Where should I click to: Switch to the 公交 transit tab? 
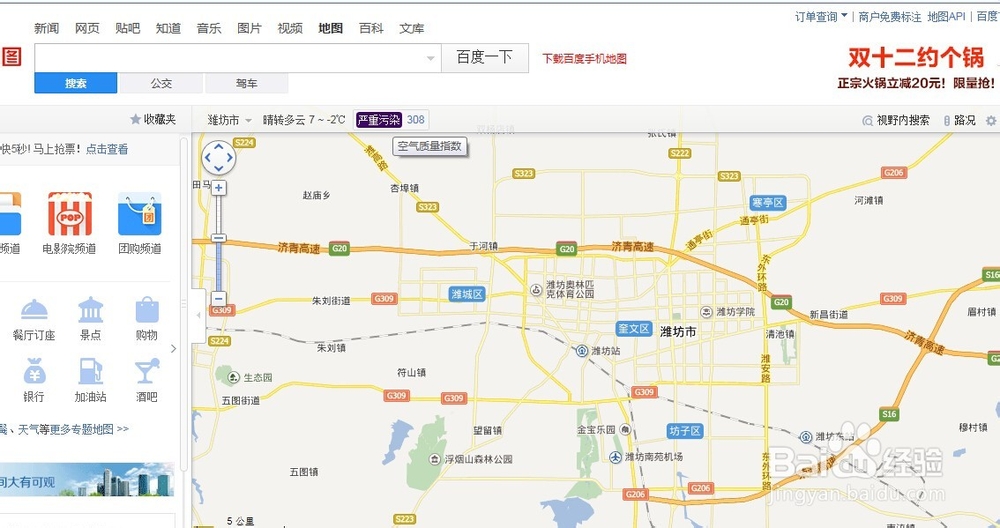[x=161, y=83]
